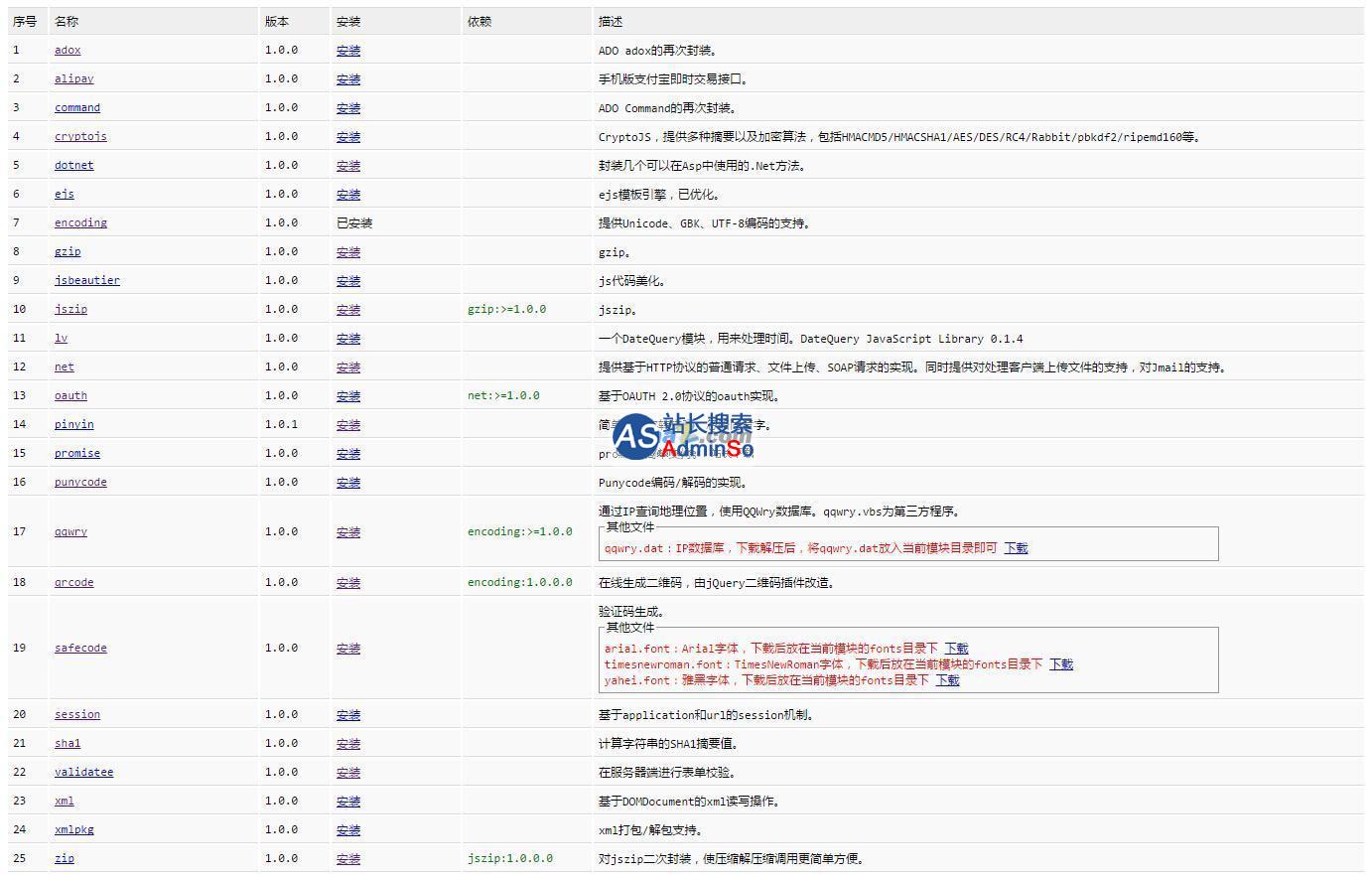Install the gzip module
Screen dimensions: 1372x879
[348, 251]
